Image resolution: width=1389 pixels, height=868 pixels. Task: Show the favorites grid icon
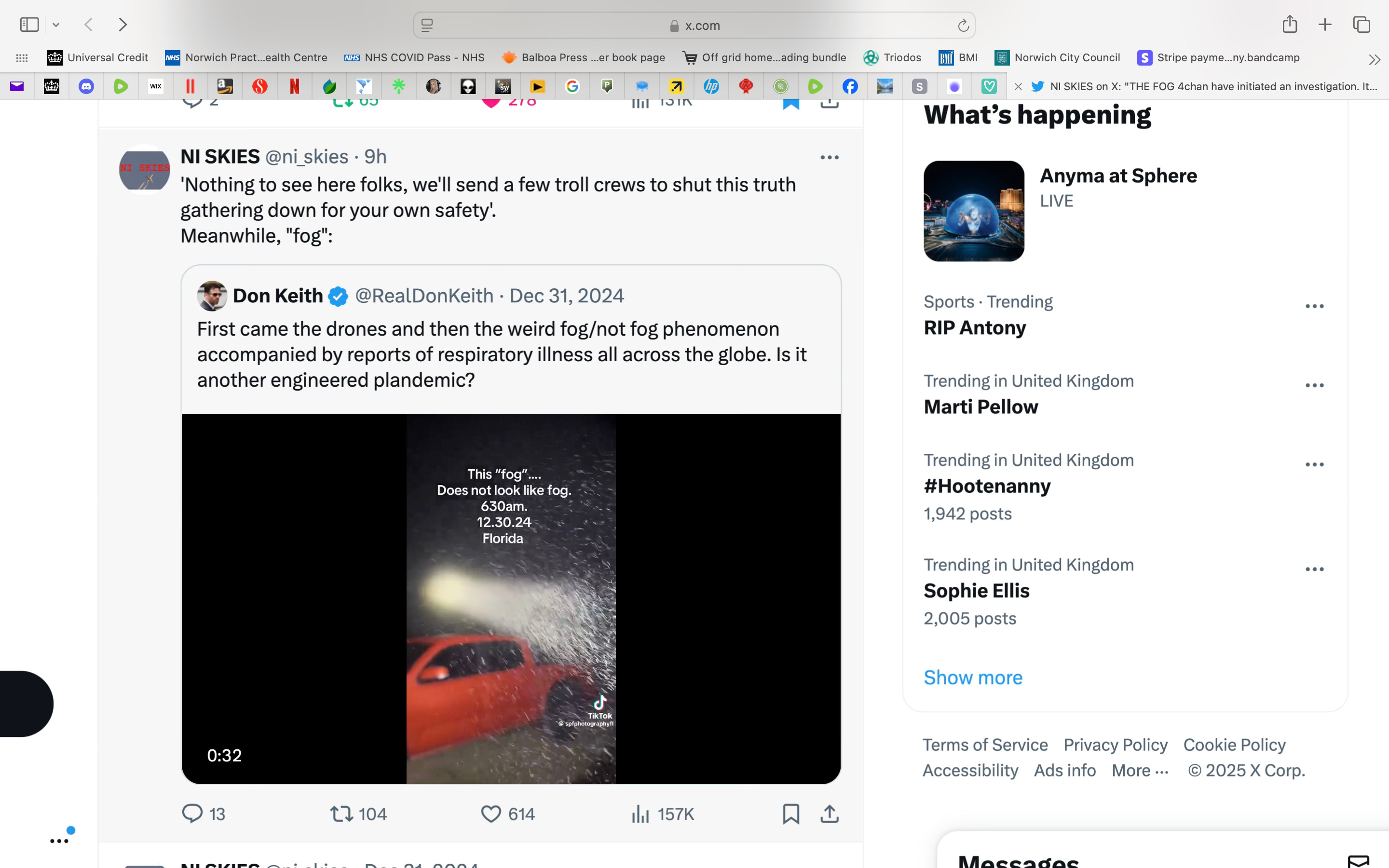tap(22, 58)
